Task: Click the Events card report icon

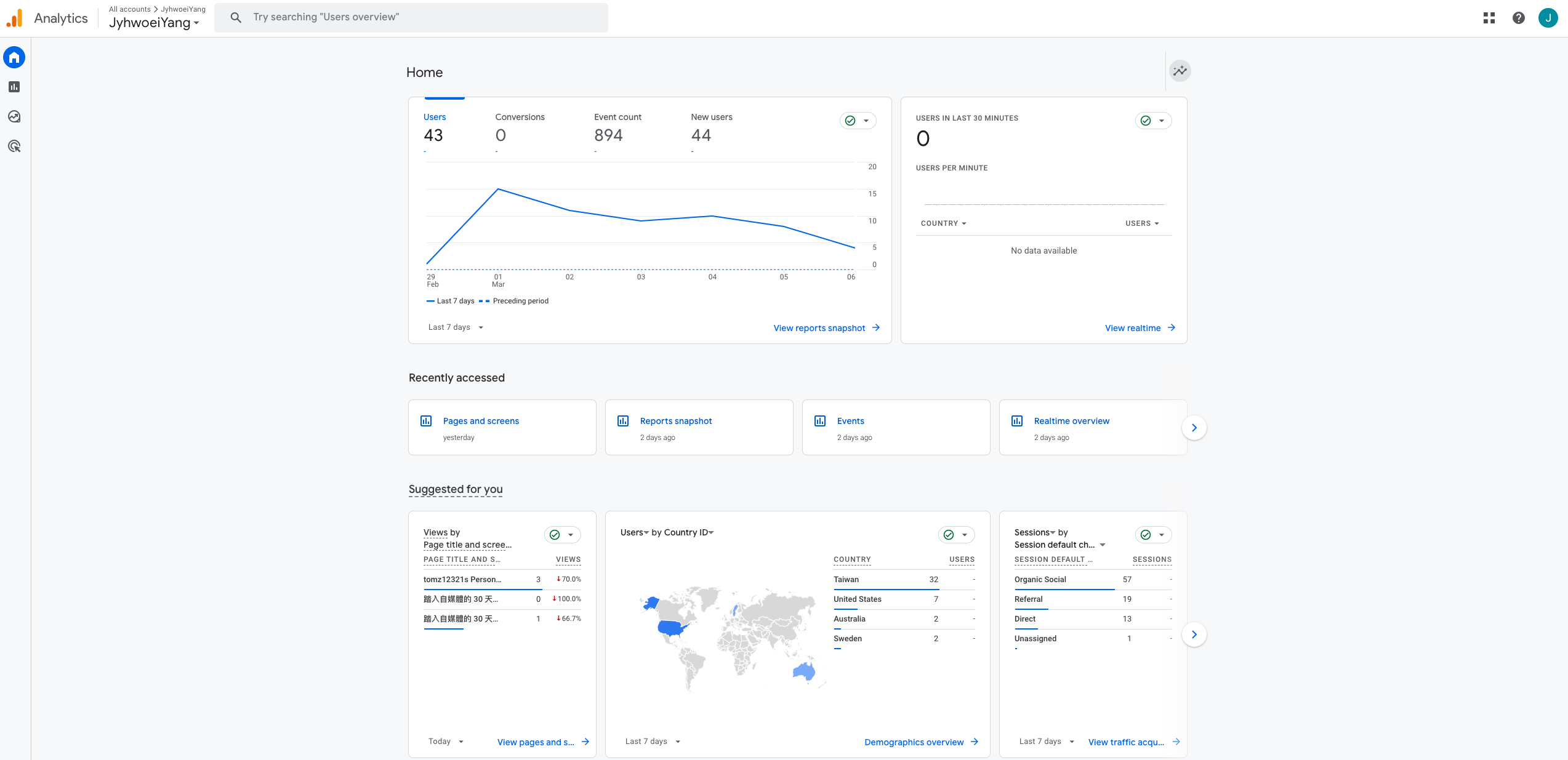Action: coord(820,421)
